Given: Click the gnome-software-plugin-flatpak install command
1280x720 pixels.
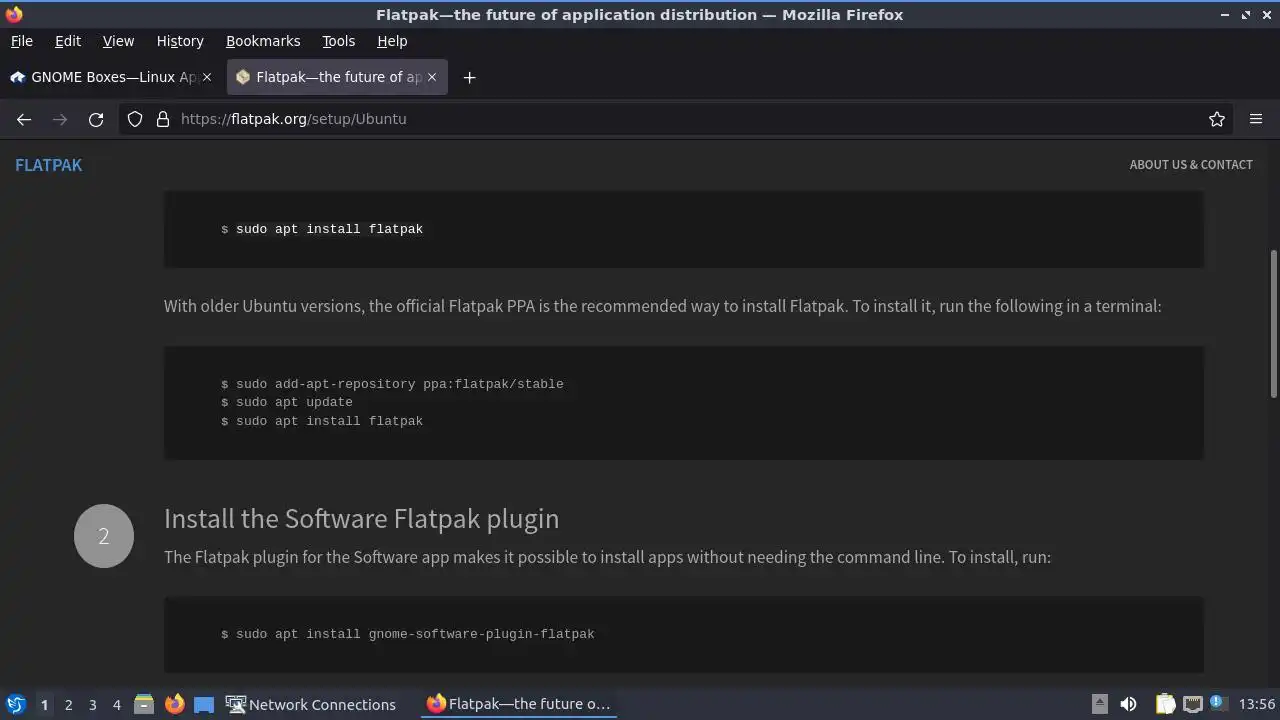Looking at the screenshot, I should pyautogui.click(x=408, y=634).
